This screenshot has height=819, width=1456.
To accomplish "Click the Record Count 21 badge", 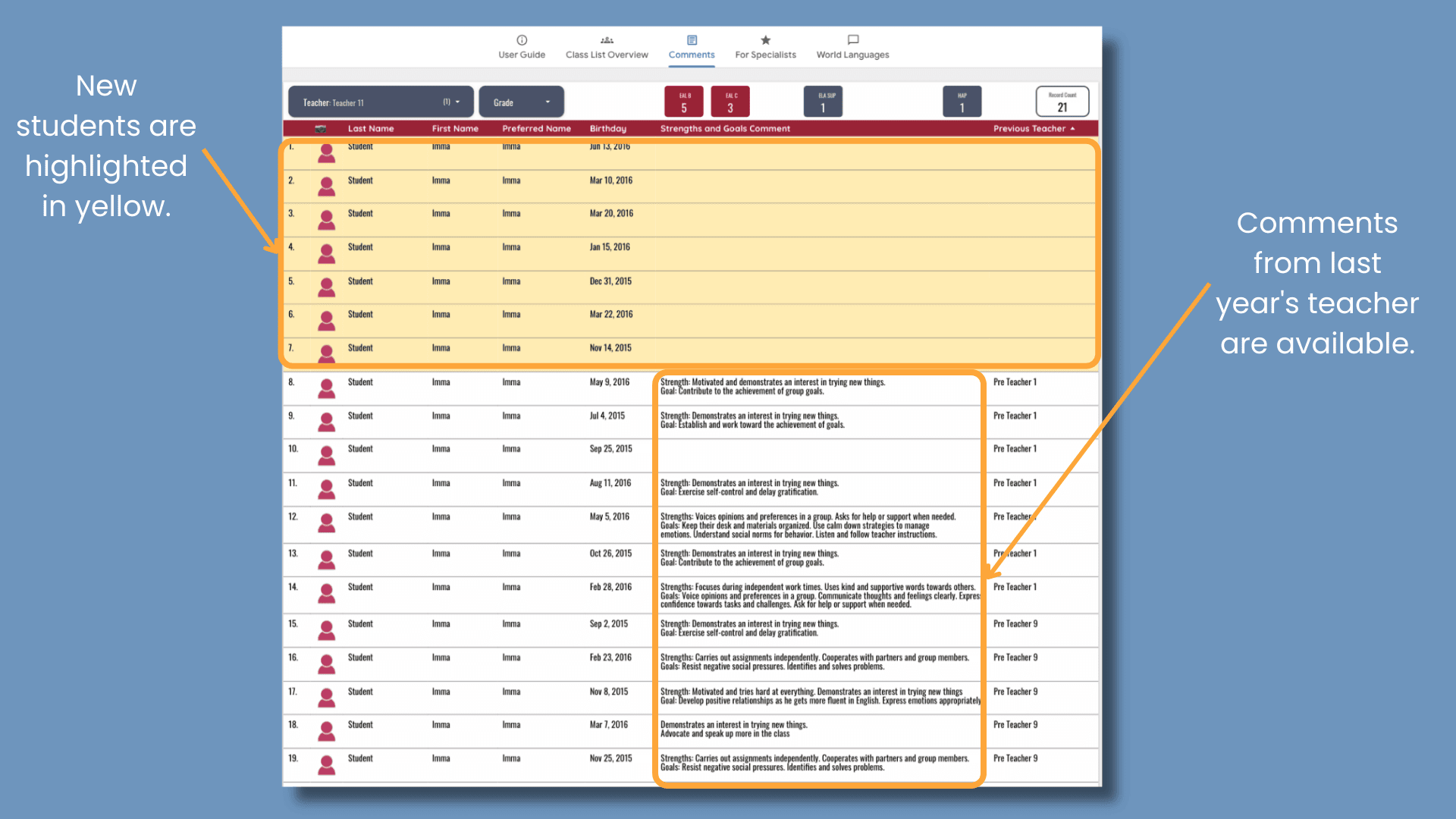I will point(1062,101).
